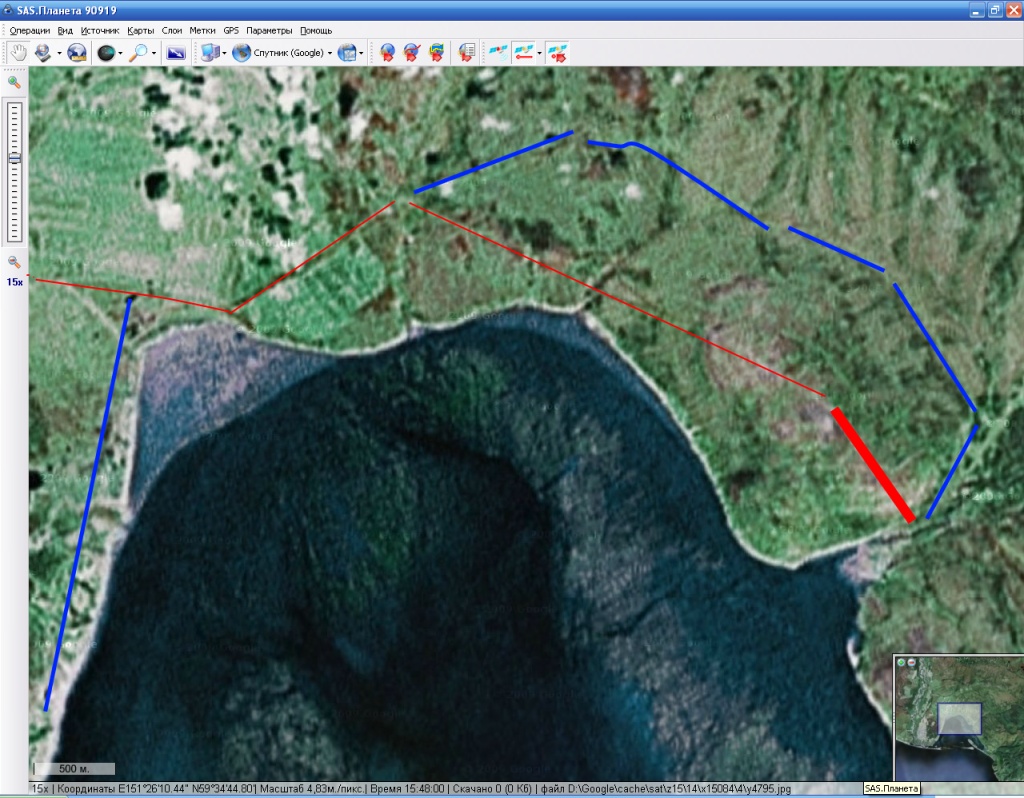Click the dark globe toolbar icon
Viewport: 1024px width, 798px height.
(x=105, y=52)
